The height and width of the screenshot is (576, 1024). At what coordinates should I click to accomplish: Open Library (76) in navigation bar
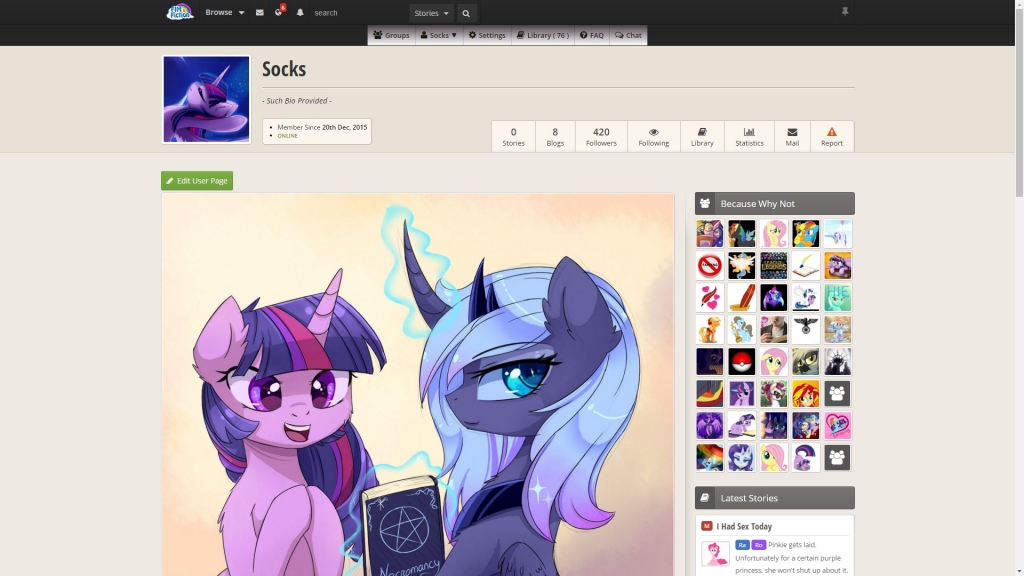click(x=543, y=35)
